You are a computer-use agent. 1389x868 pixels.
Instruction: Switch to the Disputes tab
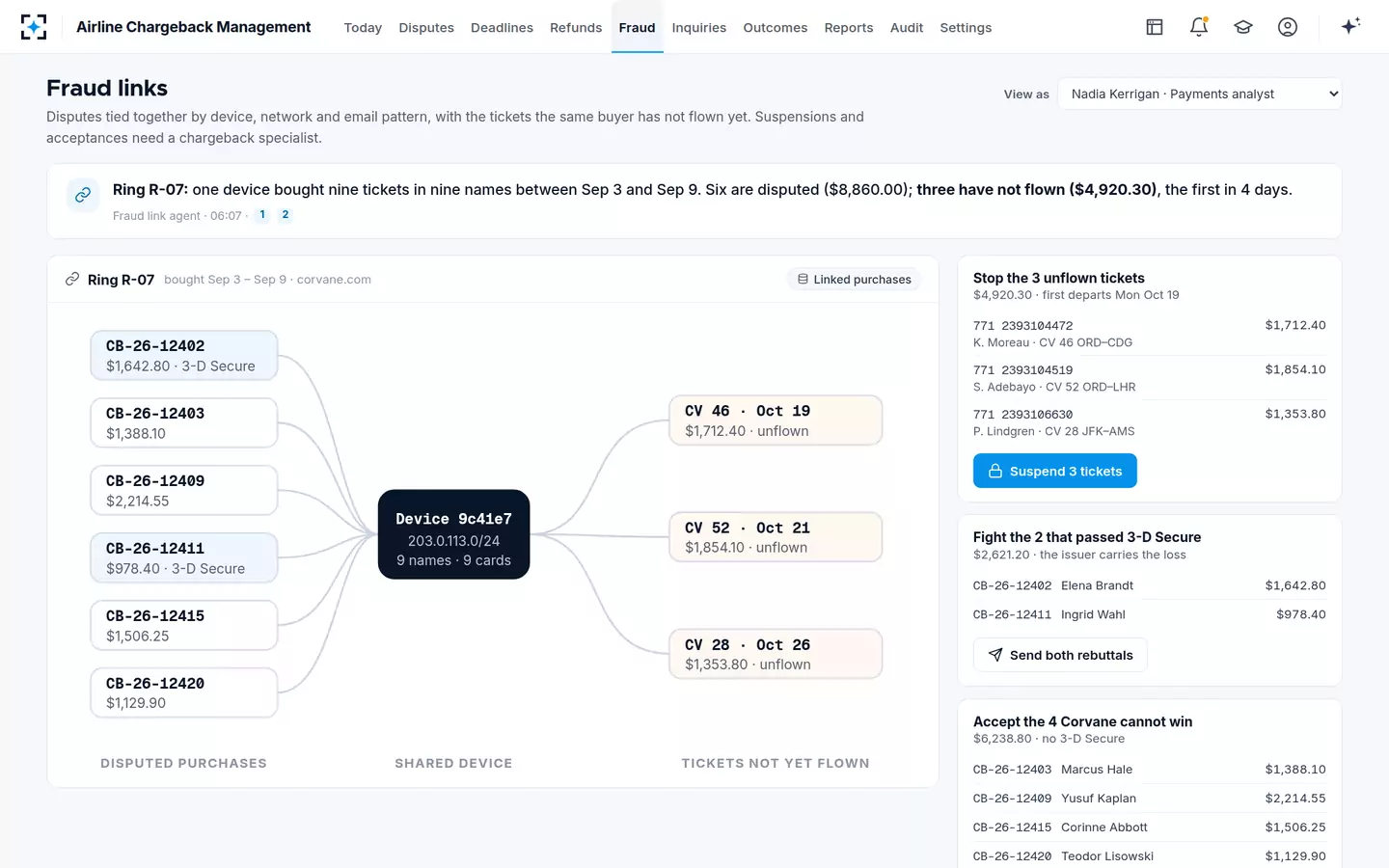pyautogui.click(x=426, y=27)
